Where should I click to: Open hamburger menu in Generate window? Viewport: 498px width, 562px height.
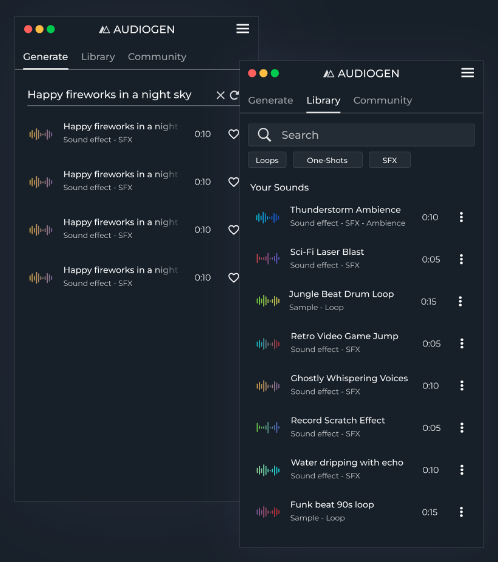tap(243, 29)
